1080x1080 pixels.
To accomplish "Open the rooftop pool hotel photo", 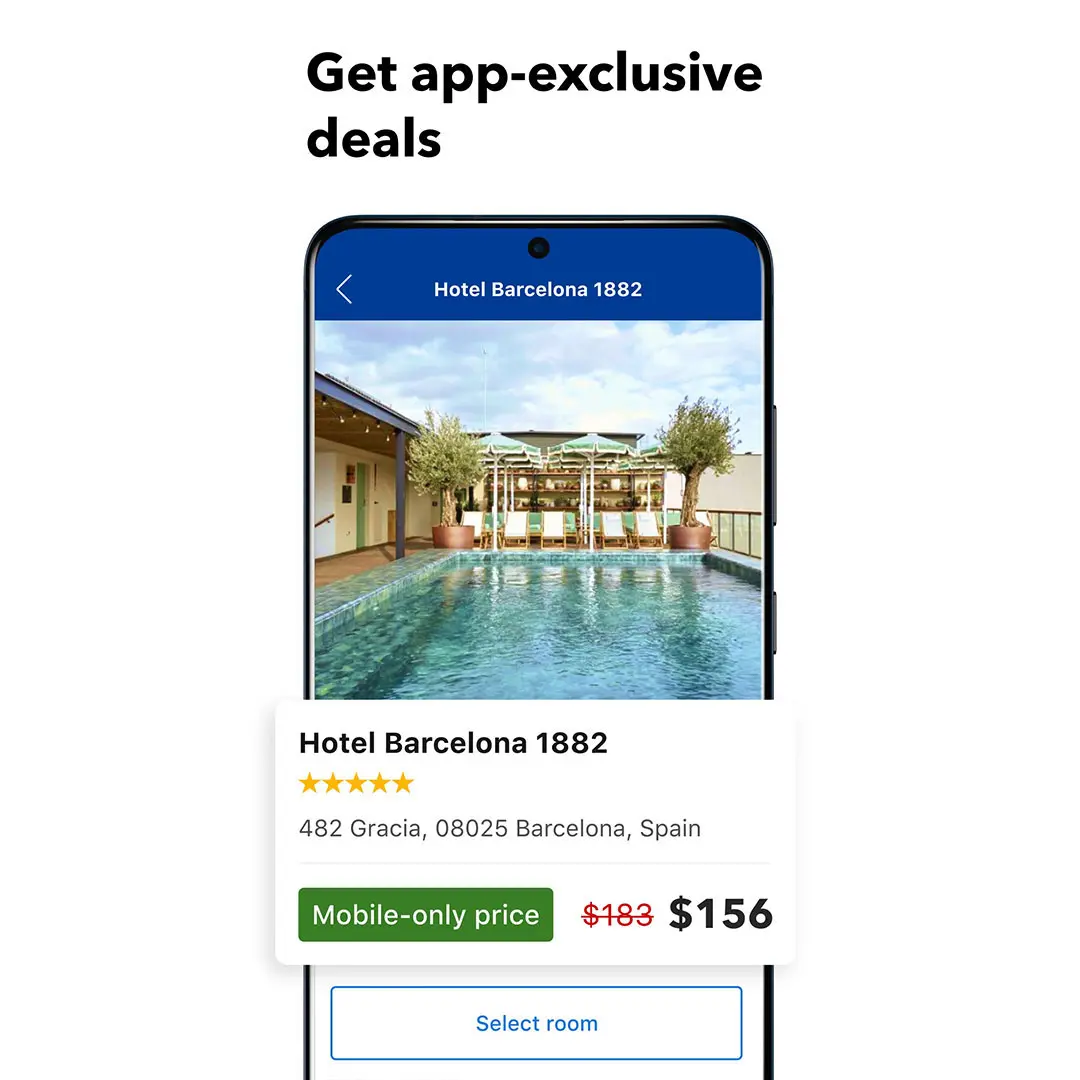I will click(539, 510).
